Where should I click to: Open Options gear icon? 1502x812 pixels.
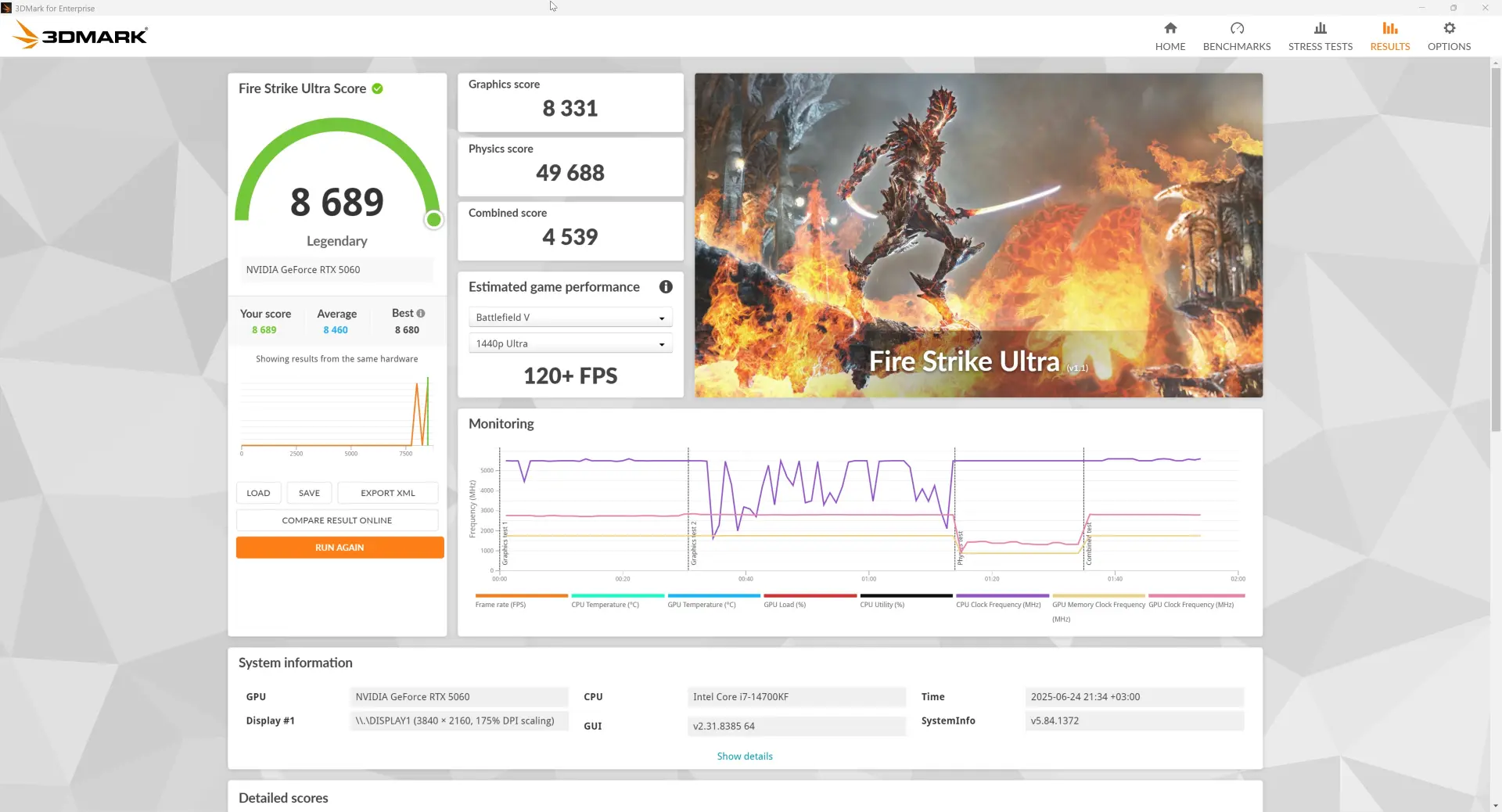pos(1450,28)
